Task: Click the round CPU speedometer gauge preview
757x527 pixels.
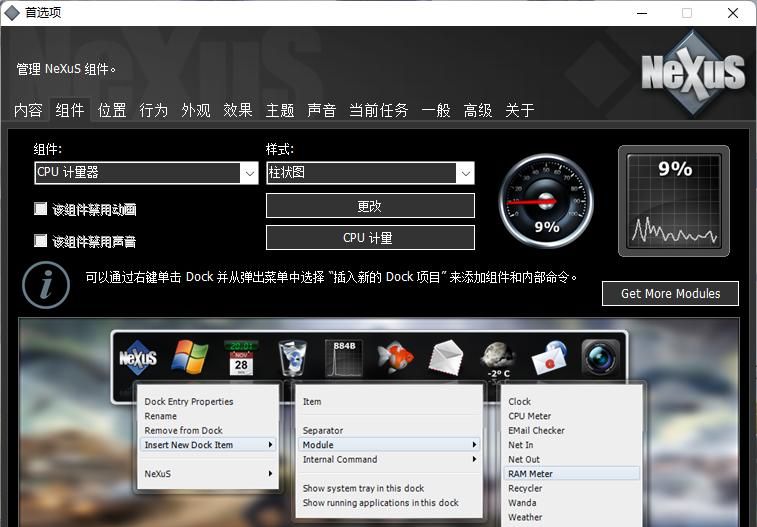Action: point(546,201)
